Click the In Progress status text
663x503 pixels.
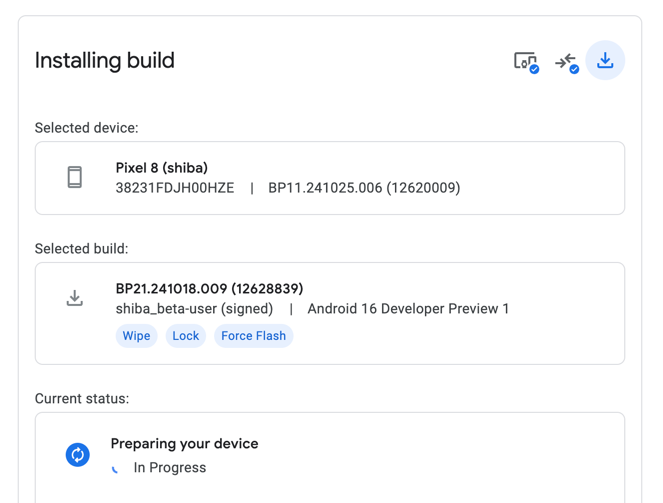(170, 468)
